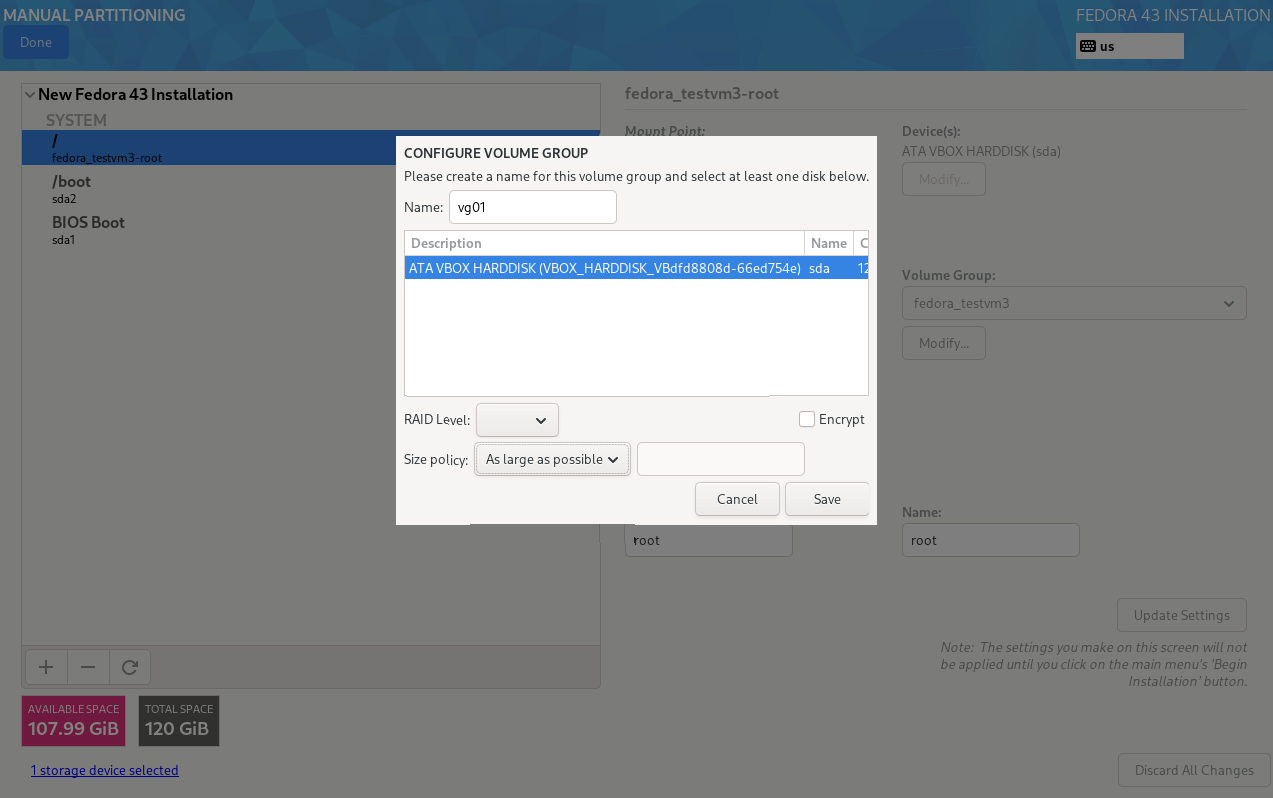Collapse the New Fedora 43 Installation tree
The width and height of the screenshot is (1273, 798).
(30, 95)
